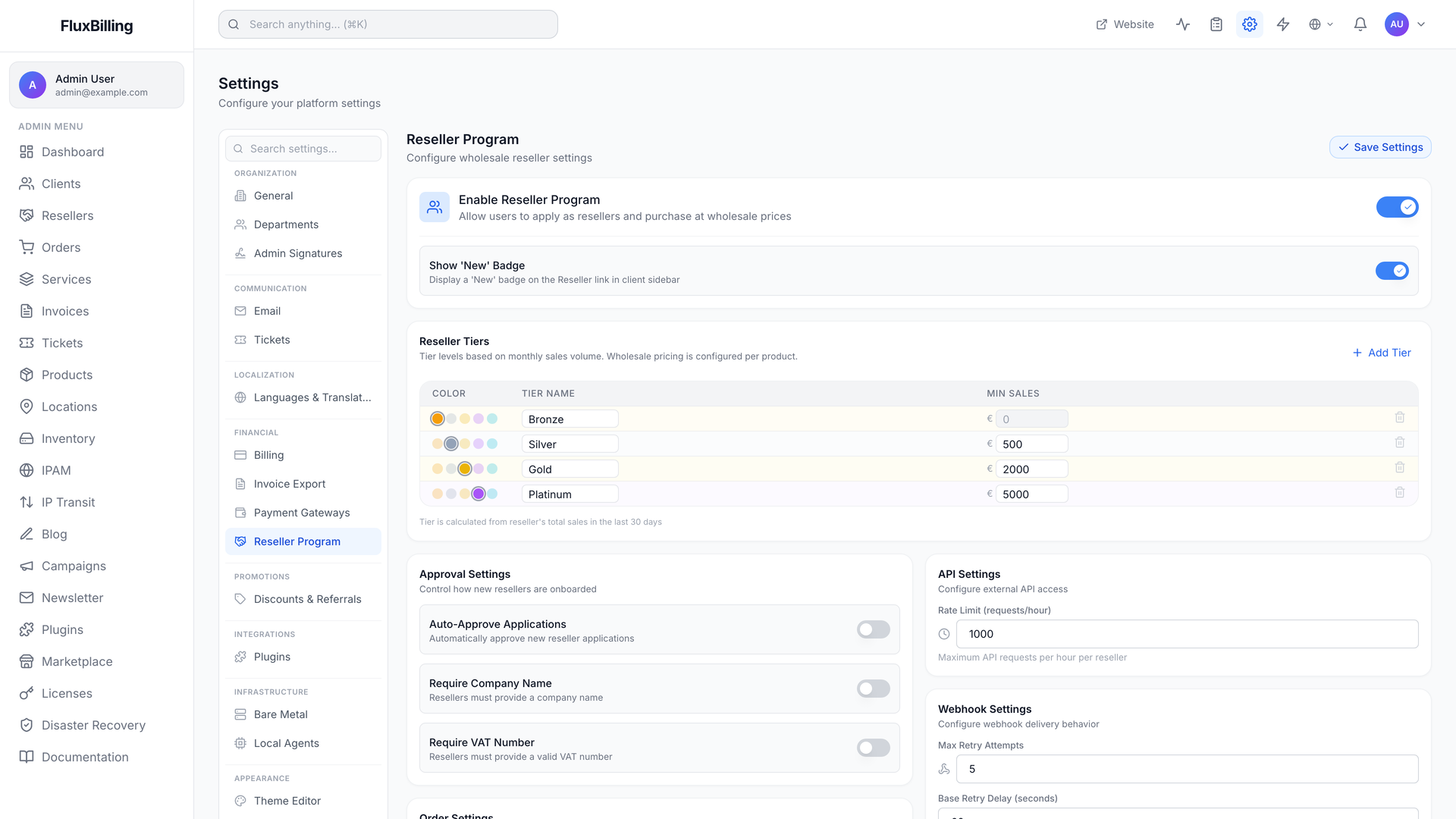Open Invoice Export settings section
This screenshot has height=819, width=1456.
pos(303,484)
